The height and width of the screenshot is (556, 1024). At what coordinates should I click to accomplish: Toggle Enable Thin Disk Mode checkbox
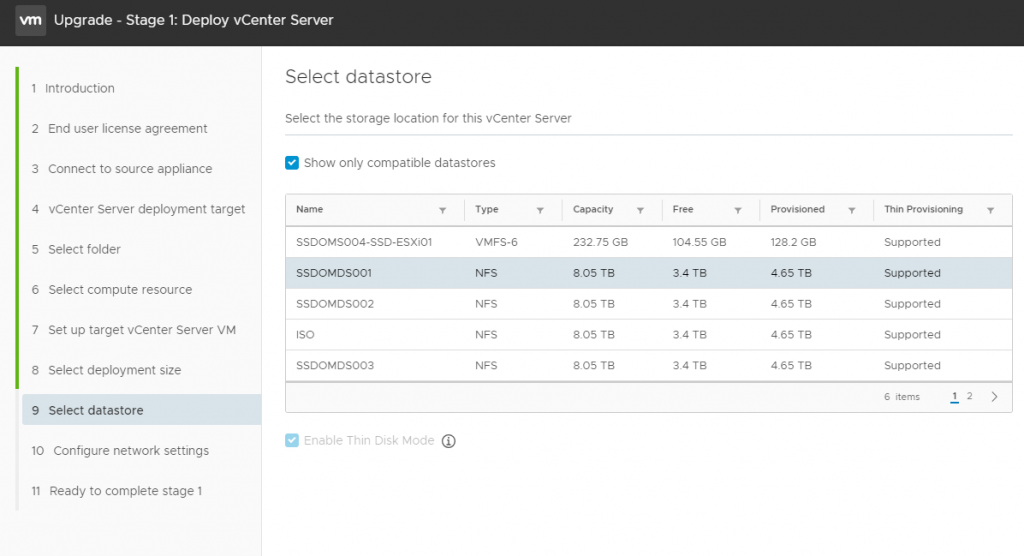point(292,440)
